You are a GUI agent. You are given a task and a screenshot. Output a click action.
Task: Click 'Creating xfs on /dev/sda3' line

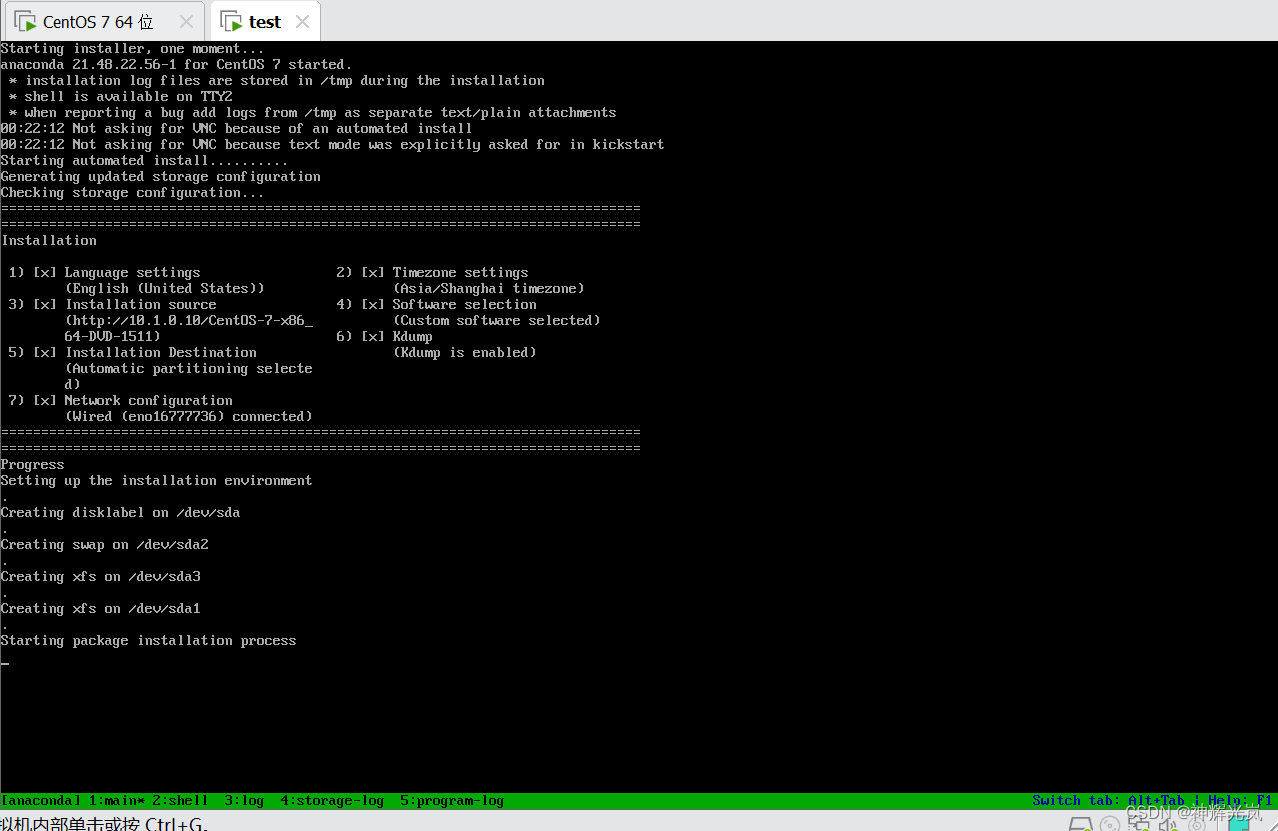pyautogui.click(x=100, y=576)
